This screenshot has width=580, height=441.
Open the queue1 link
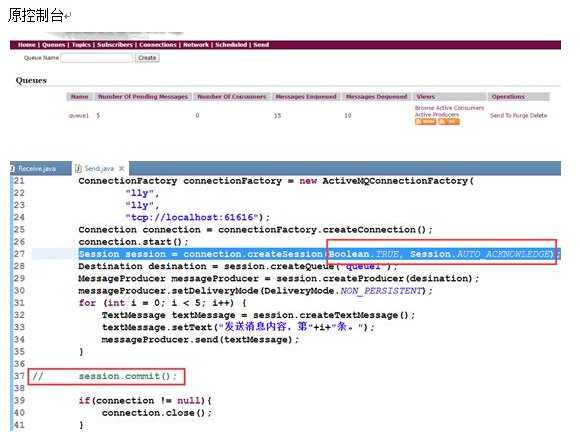[79, 115]
